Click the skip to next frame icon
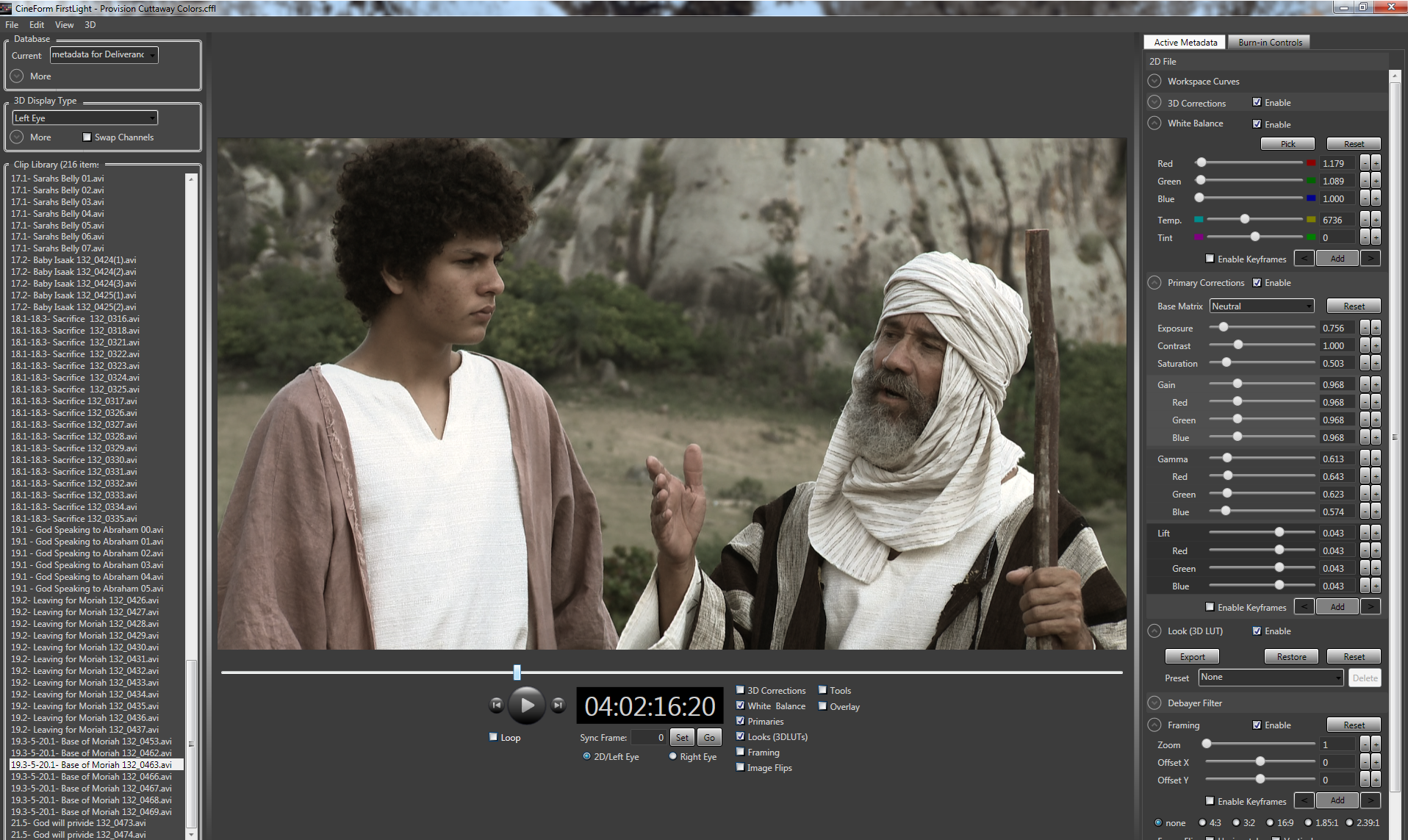The width and height of the screenshot is (1408, 840). pos(558,705)
